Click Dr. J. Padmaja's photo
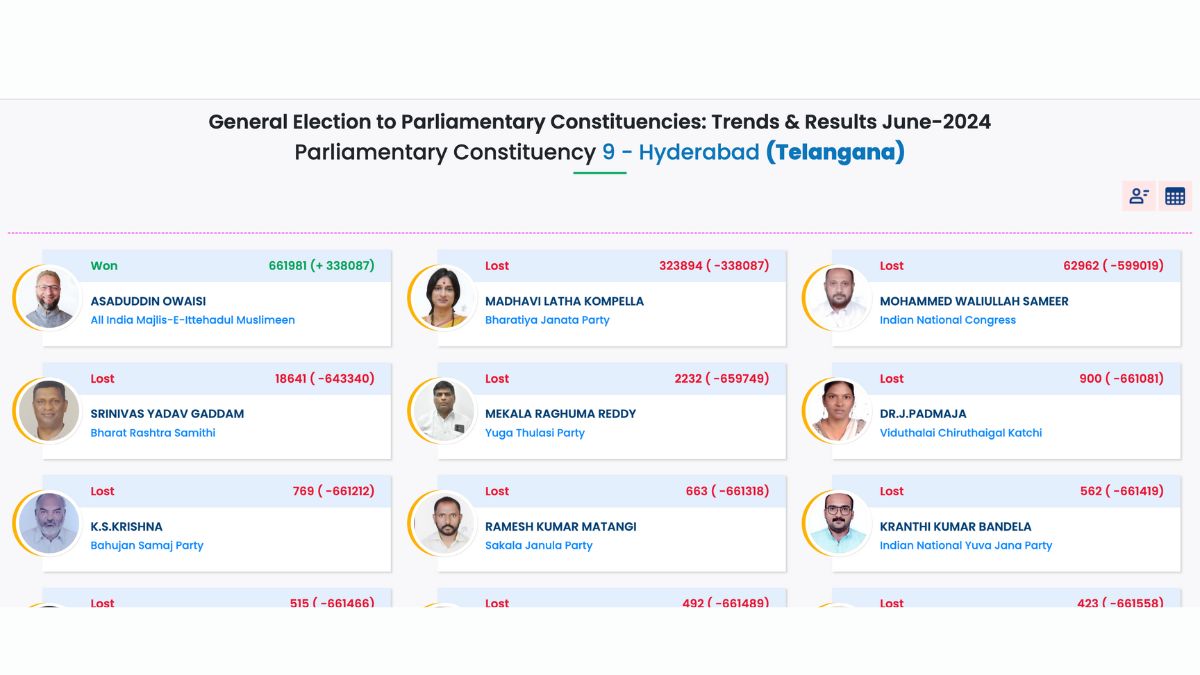 [838, 411]
